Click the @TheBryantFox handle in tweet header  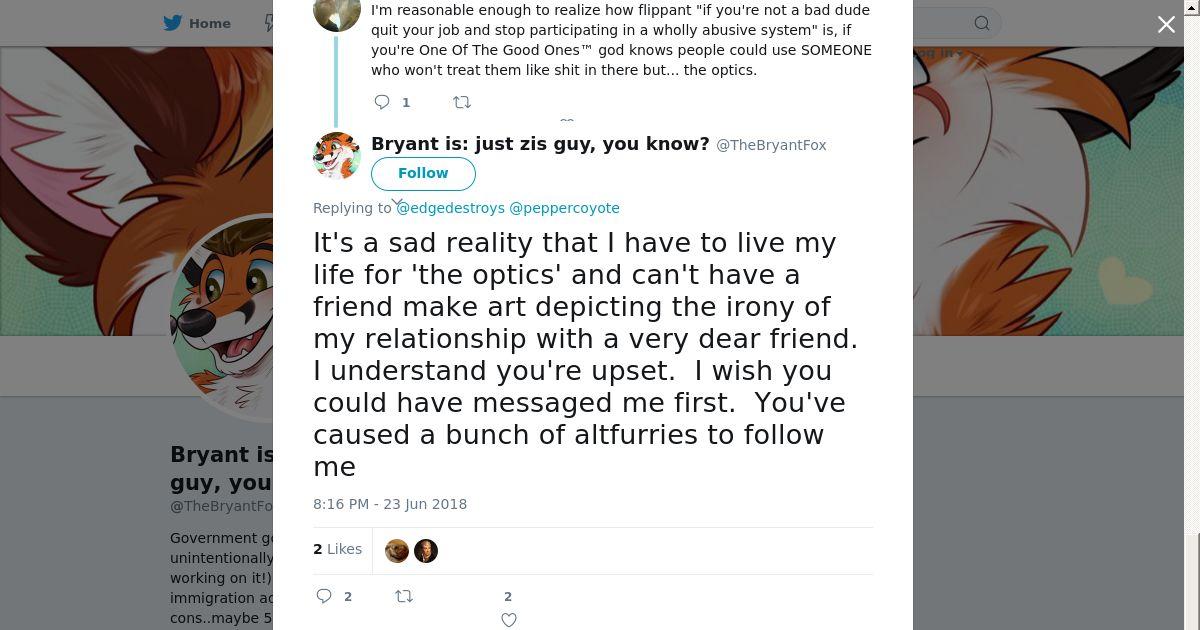click(771, 145)
